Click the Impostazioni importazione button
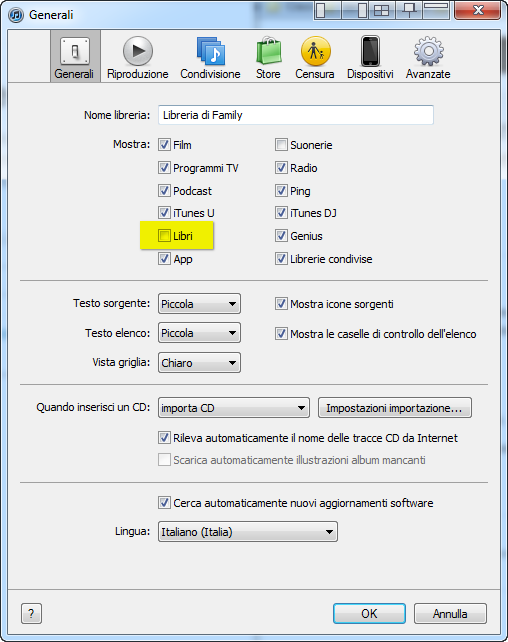Viewport: 508px width, 642px height. 395,408
